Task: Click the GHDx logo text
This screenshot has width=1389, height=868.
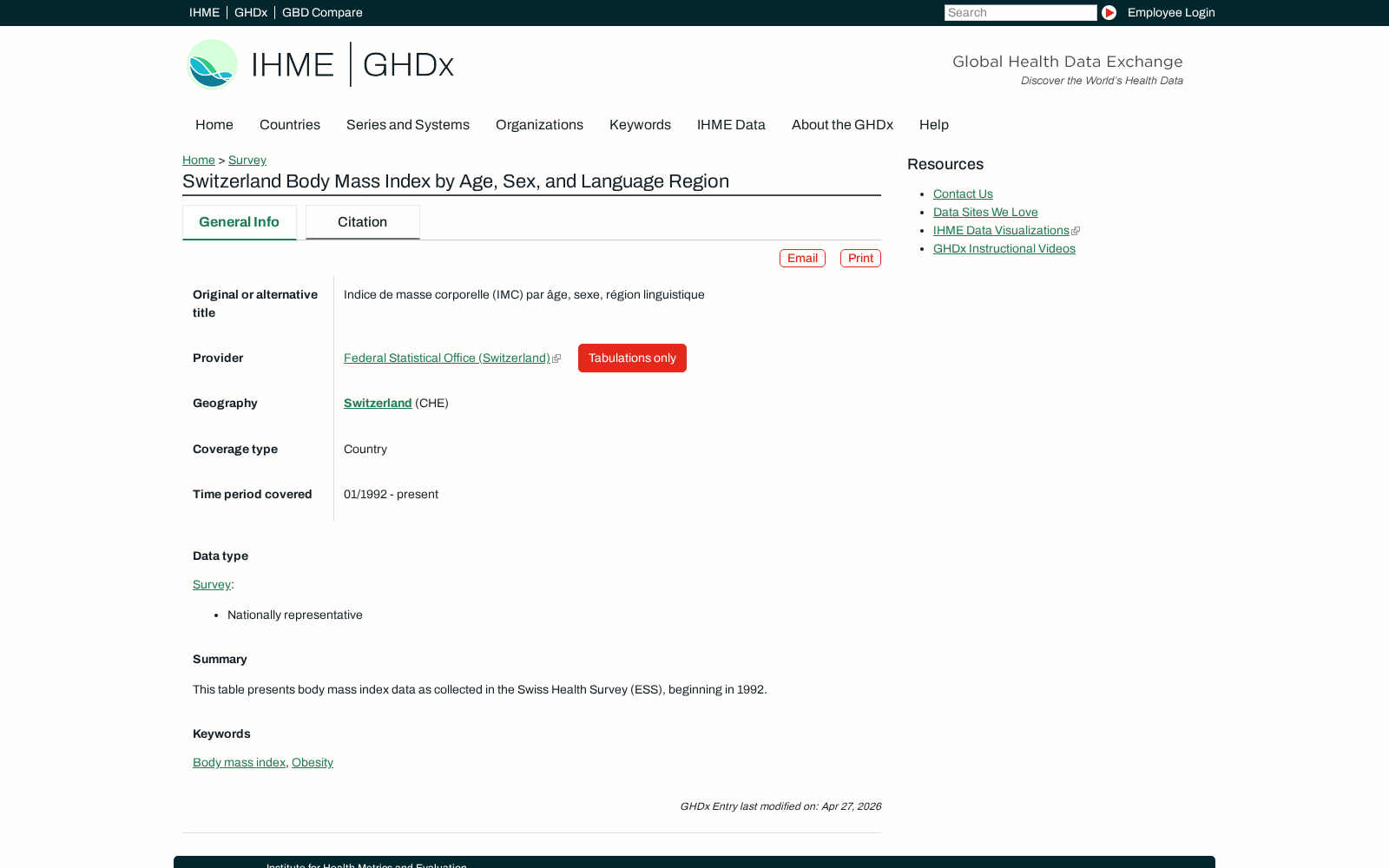Action: [x=408, y=65]
